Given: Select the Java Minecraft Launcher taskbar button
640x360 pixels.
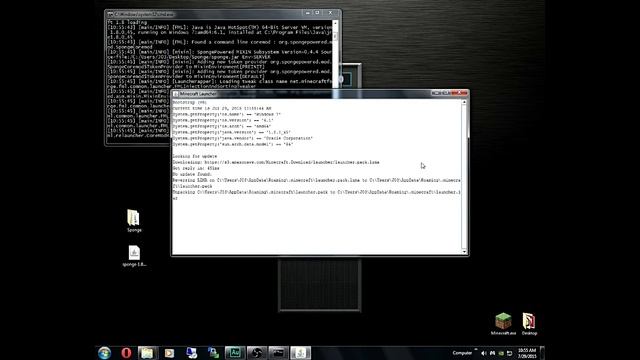Looking at the screenshot, I should pos(300,353).
